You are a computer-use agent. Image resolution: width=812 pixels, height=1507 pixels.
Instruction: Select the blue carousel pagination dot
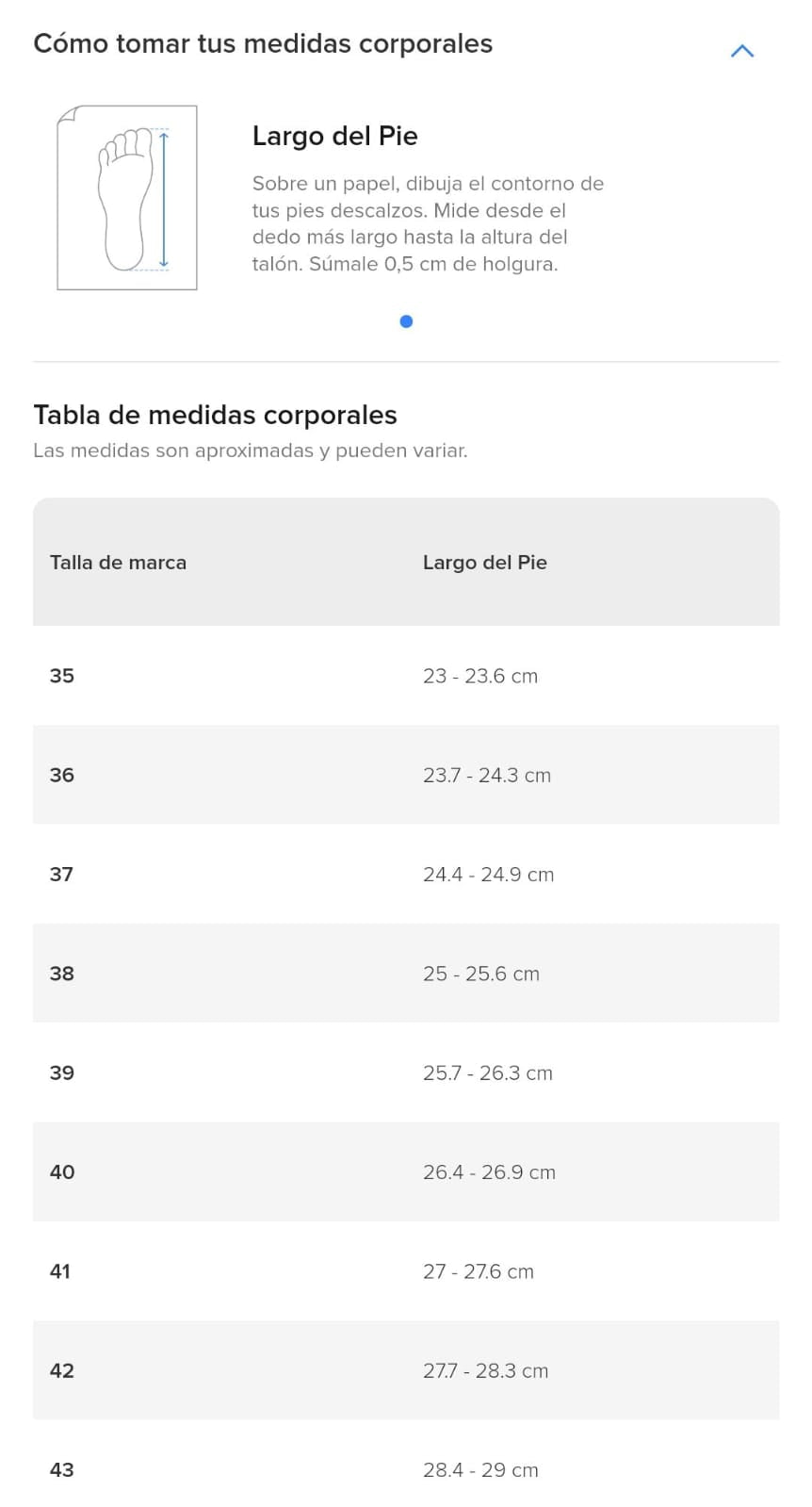406,321
